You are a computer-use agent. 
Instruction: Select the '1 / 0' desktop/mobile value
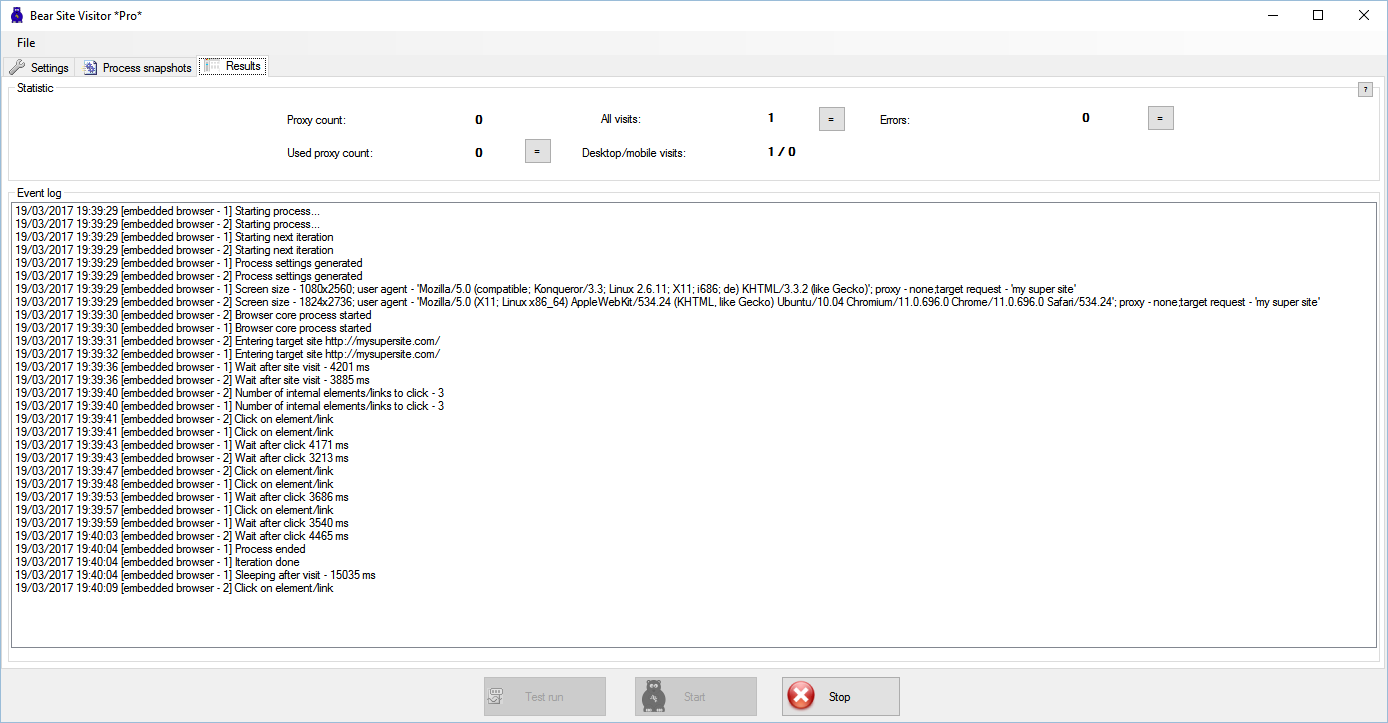pyautogui.click(x=782, y=152)
